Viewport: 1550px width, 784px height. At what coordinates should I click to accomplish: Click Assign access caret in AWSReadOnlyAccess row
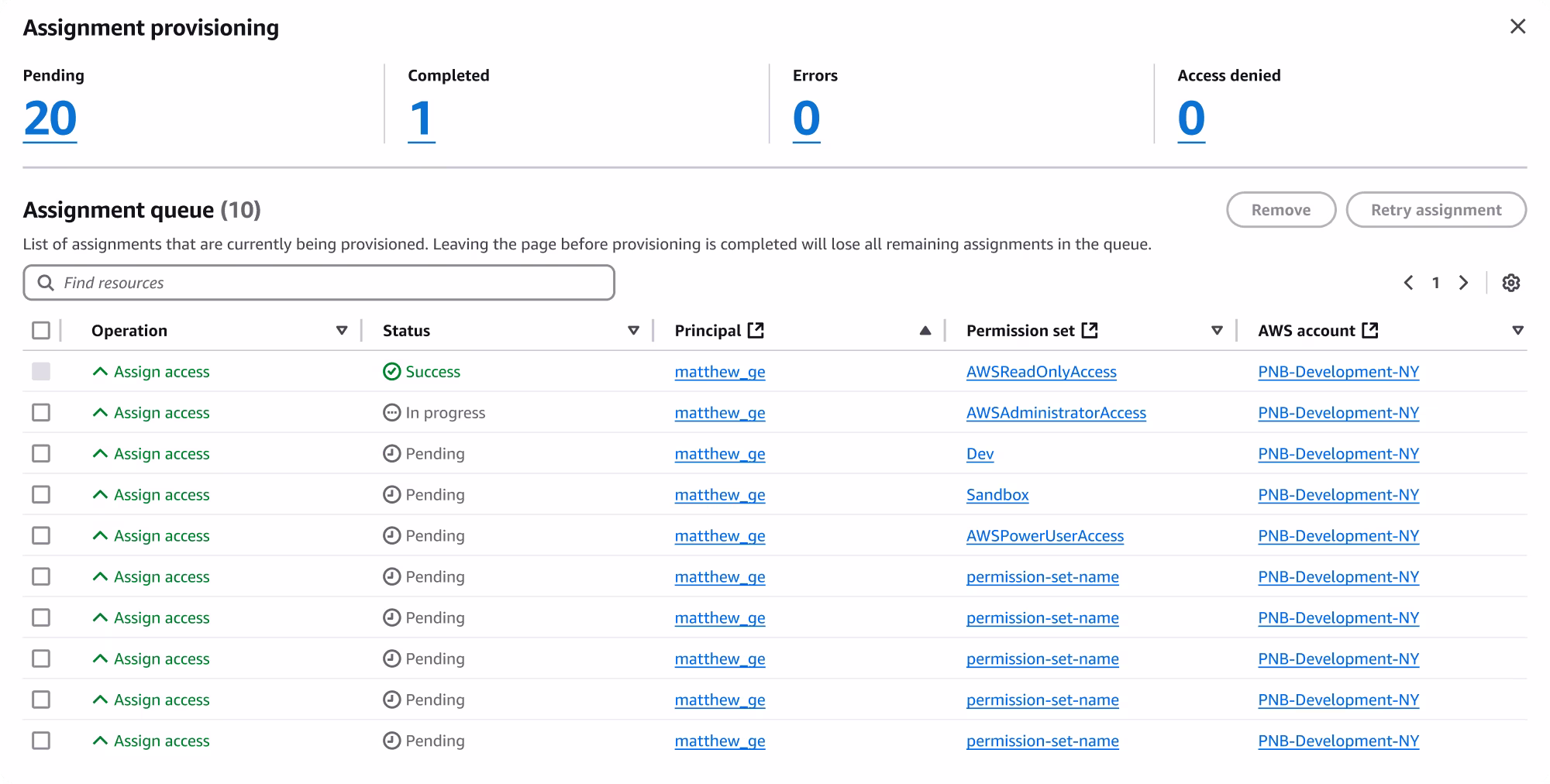pos(100,372)
